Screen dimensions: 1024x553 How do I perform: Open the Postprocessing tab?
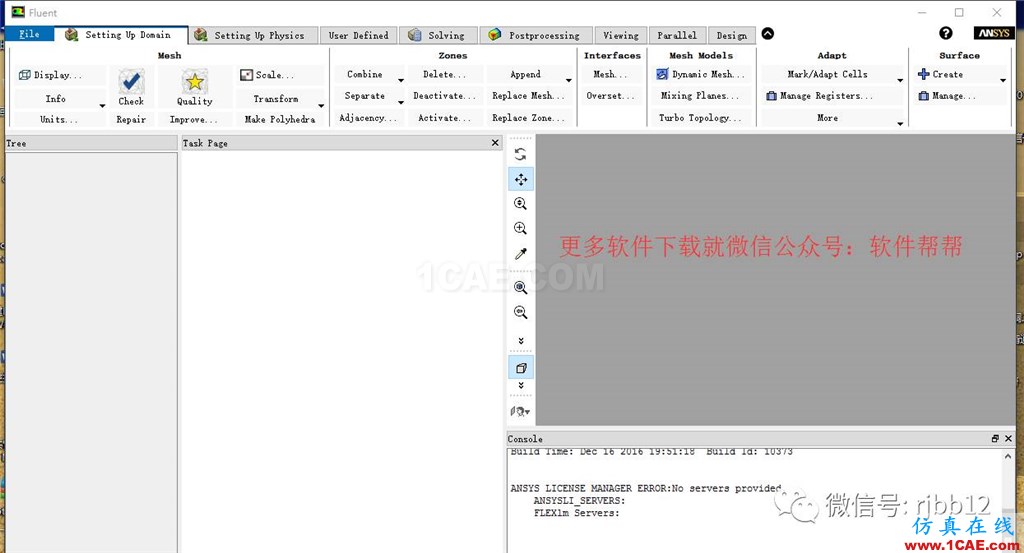pyautogui.click(x=536, y=35)
